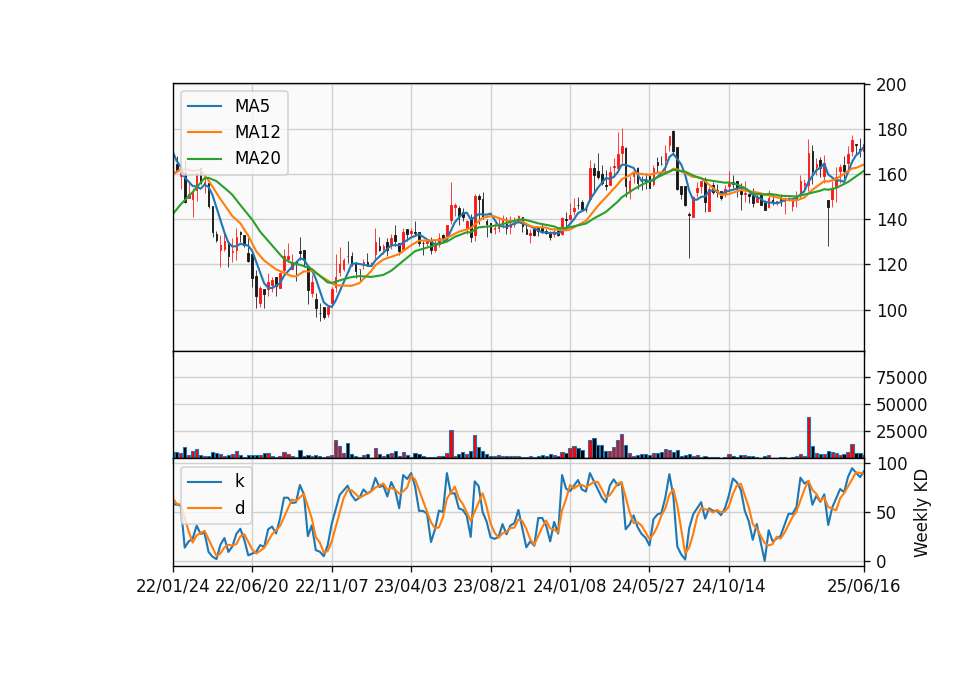Click the green MA20 legend line sample
Viewport: 960px width, 690px height.
tap(204, 159)
